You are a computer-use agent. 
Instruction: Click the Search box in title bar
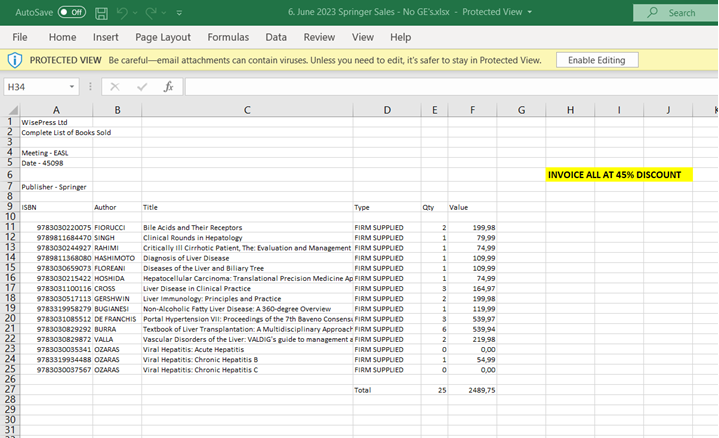pyautogui.click(x=675, y=13)
